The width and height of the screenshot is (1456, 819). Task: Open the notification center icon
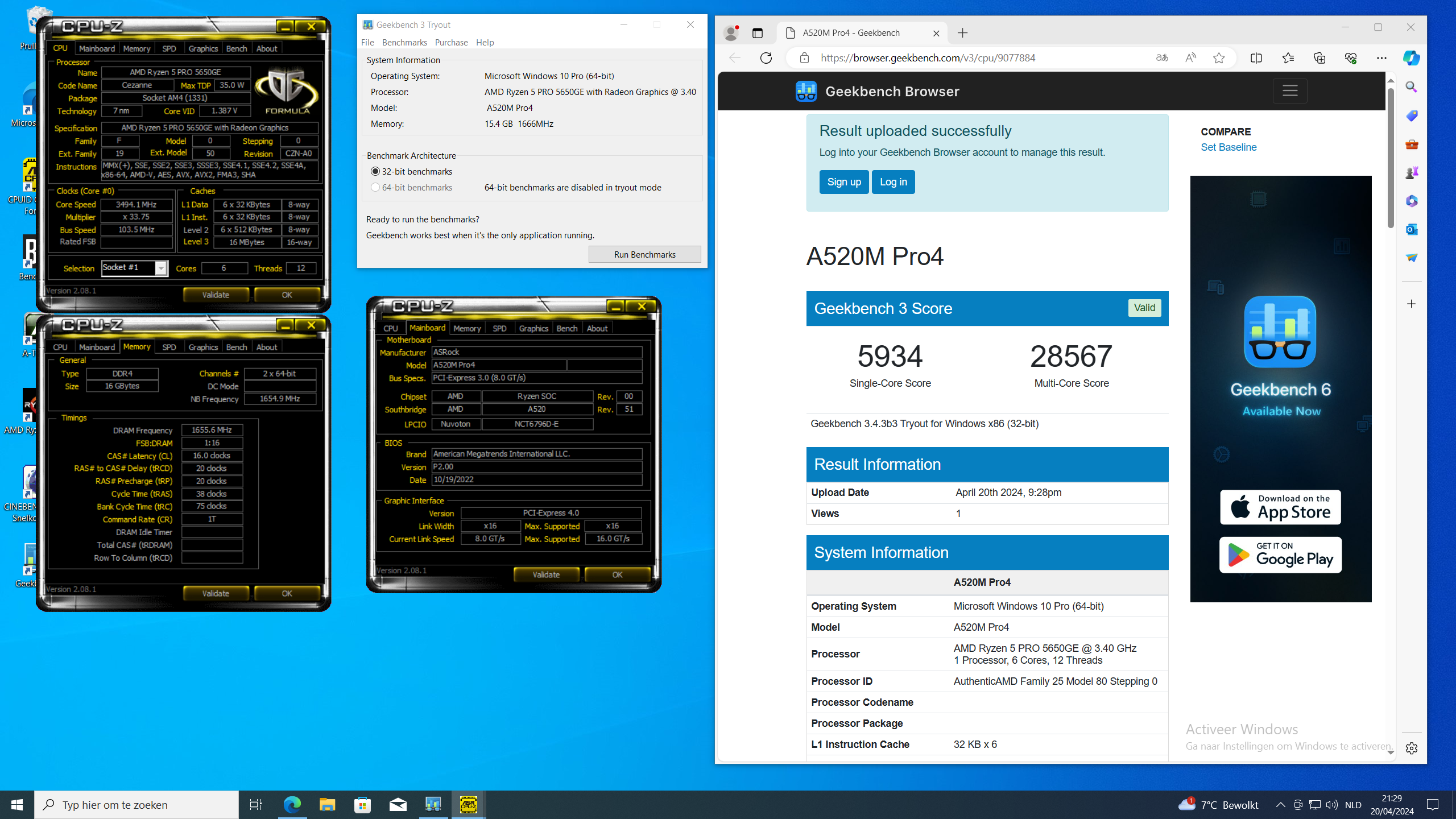[1433, 805]
